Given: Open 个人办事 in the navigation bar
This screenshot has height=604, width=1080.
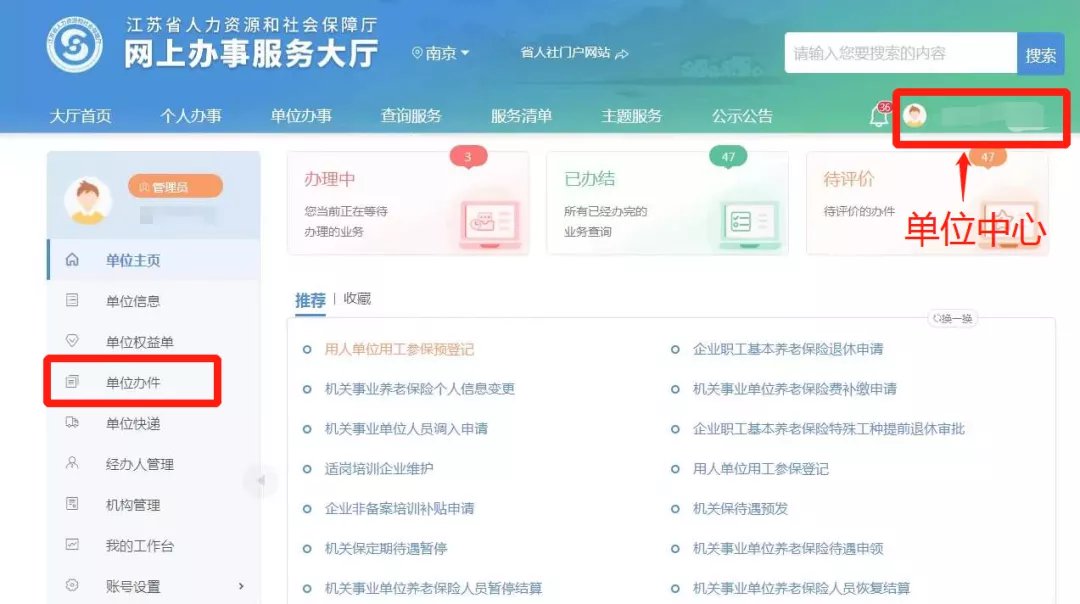Looking at the screenshot, I should (x=191, y=116).
